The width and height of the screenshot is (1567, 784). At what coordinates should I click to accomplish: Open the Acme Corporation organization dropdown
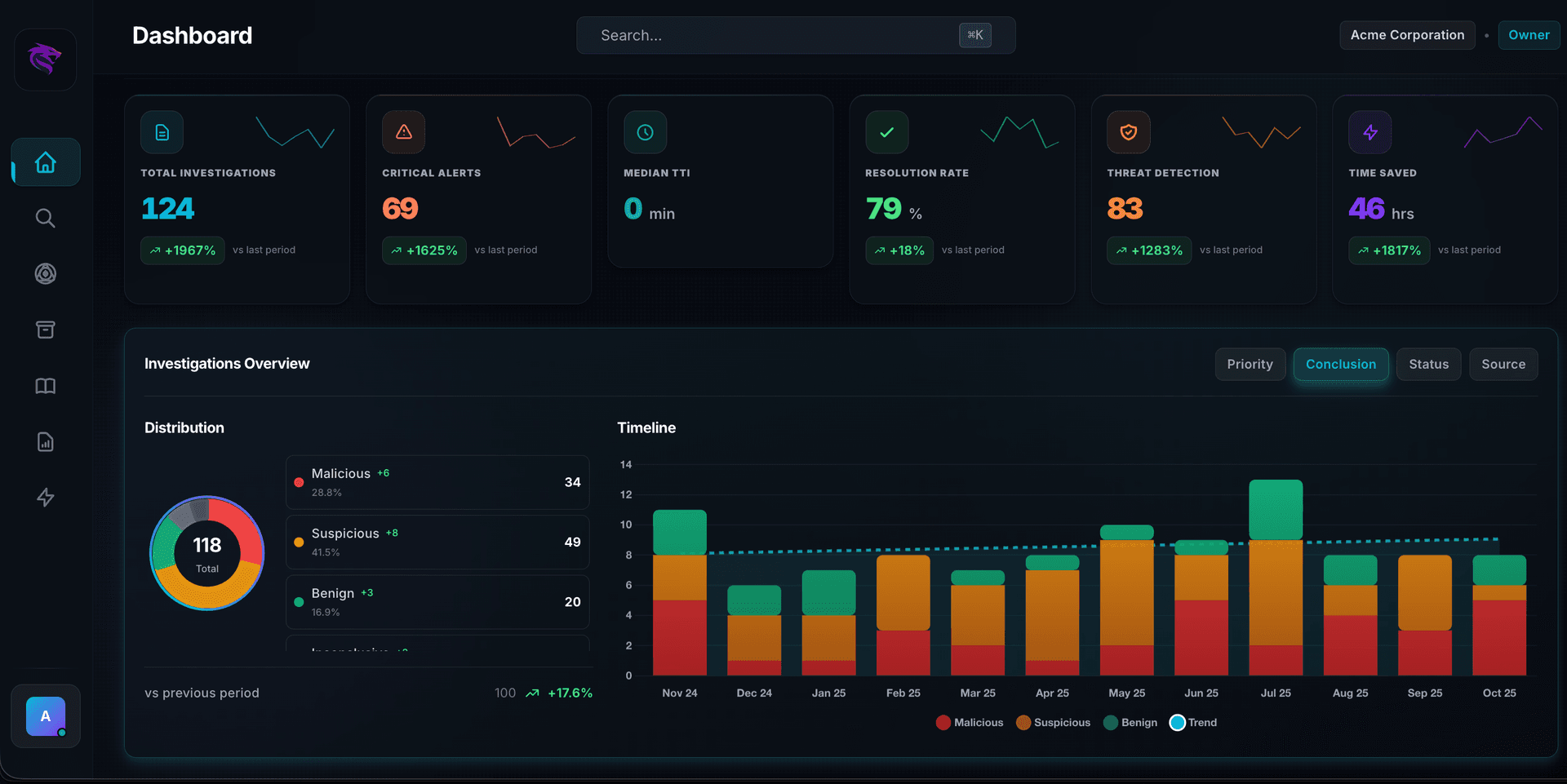(x=1406, y=35)
